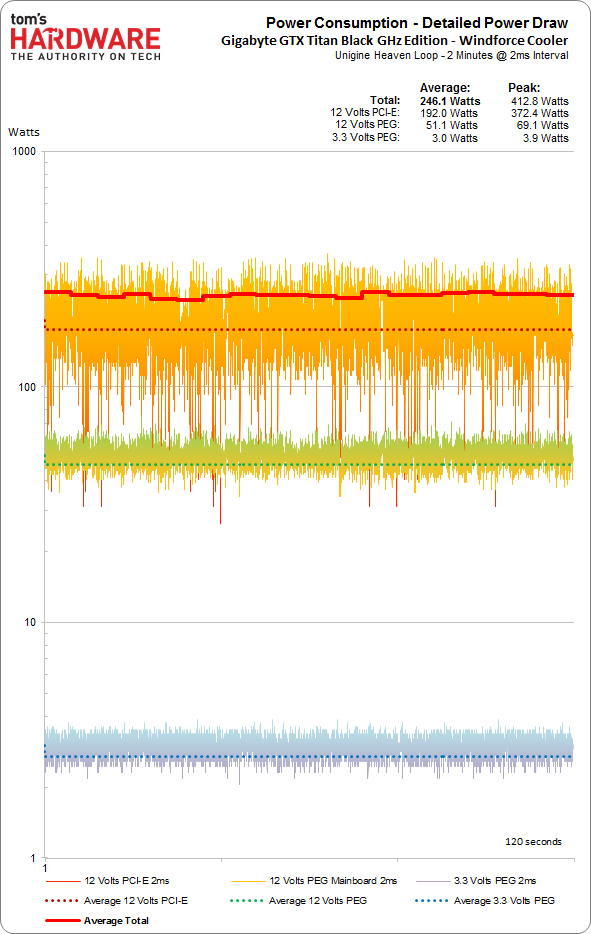Screen dimensions: 591x934
Task: Click the '12 Volts PEG:' row label
Action: tap(368, 124)
